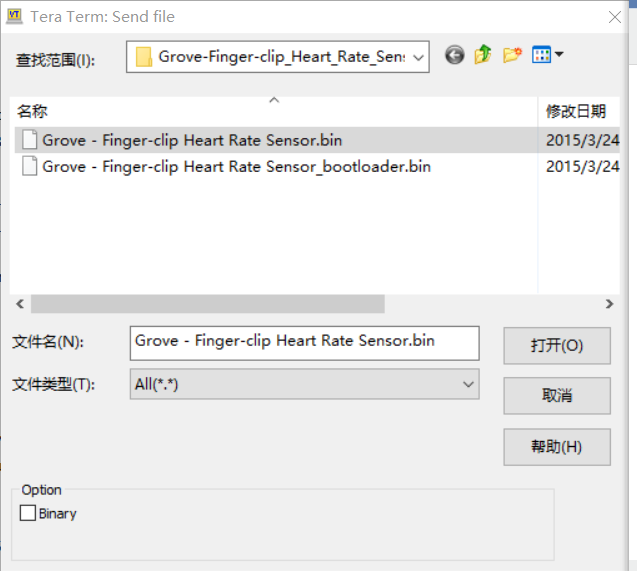Sort files by 修改日期 column header
Screen dimensions: 637x571
click(x=578, y=111)
